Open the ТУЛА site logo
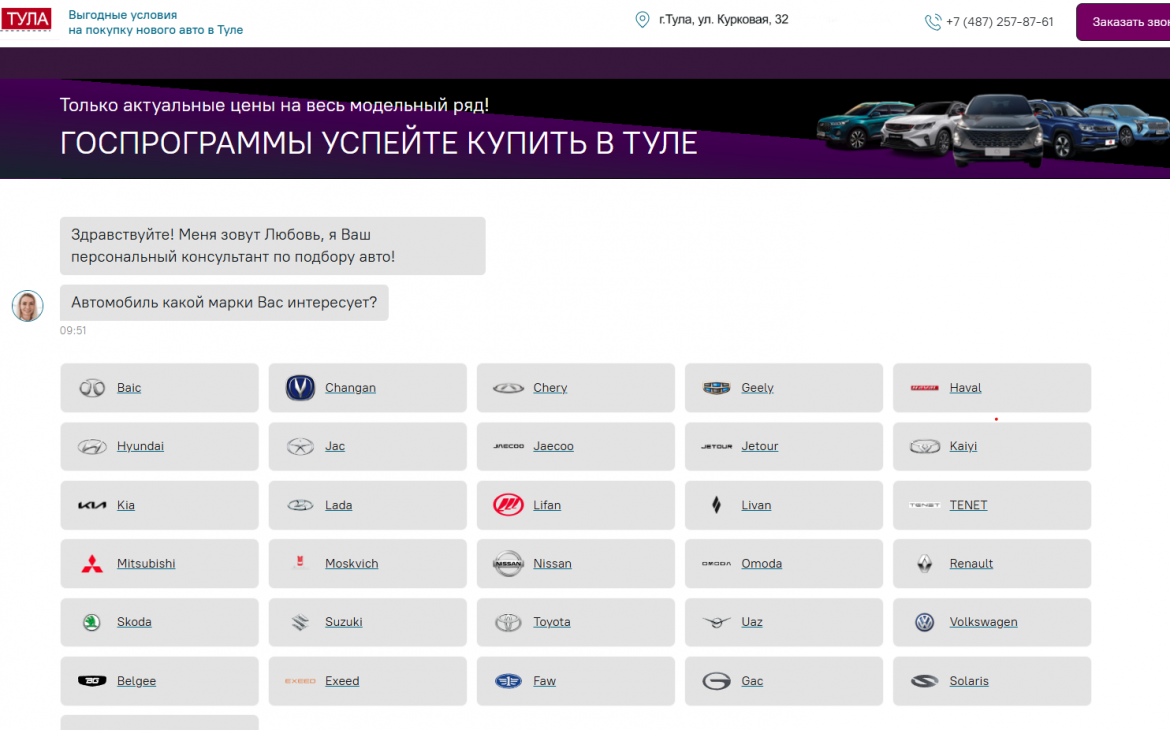This screenshot has height=730, width=1170. (26, 19)
